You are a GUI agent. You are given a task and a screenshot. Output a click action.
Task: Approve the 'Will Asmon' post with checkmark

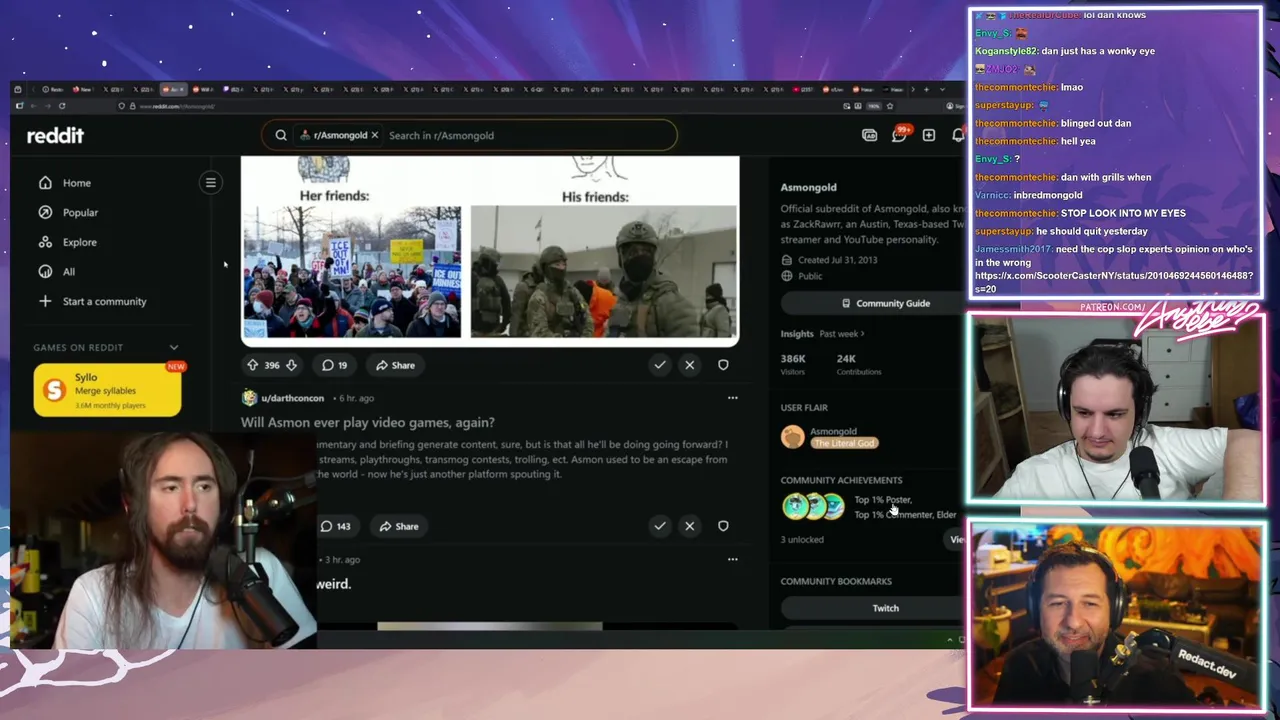(660, 526)
